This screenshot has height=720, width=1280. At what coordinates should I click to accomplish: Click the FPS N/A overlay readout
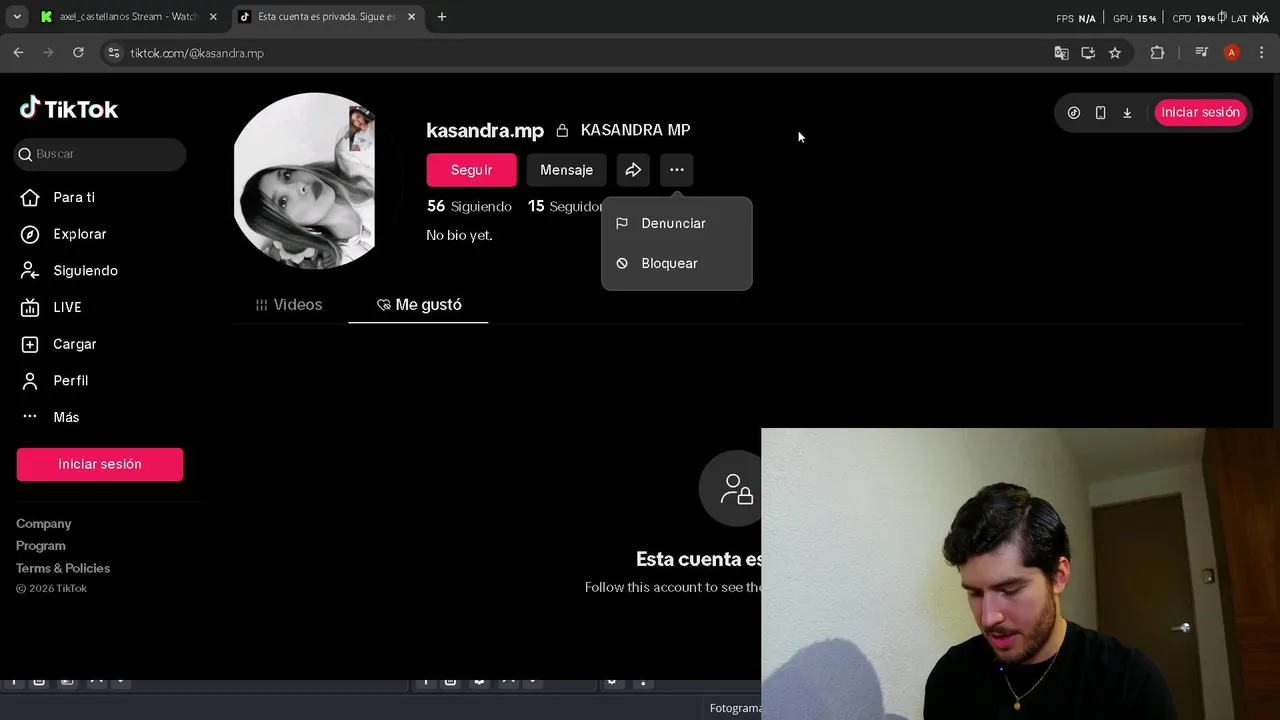pyautogui.click(x=1076, y=18)
